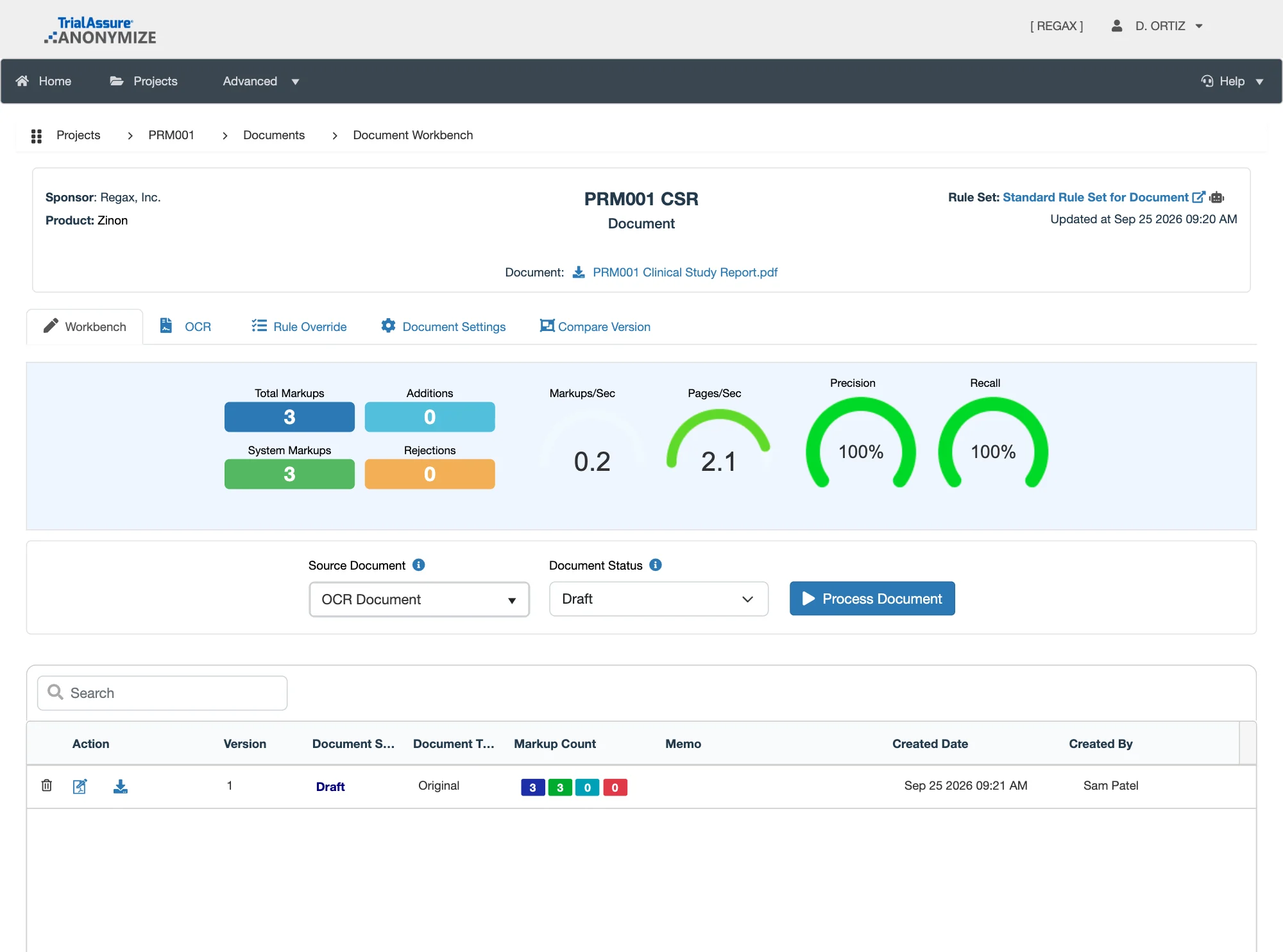Switch to the OCR tab

pos(185,326)
